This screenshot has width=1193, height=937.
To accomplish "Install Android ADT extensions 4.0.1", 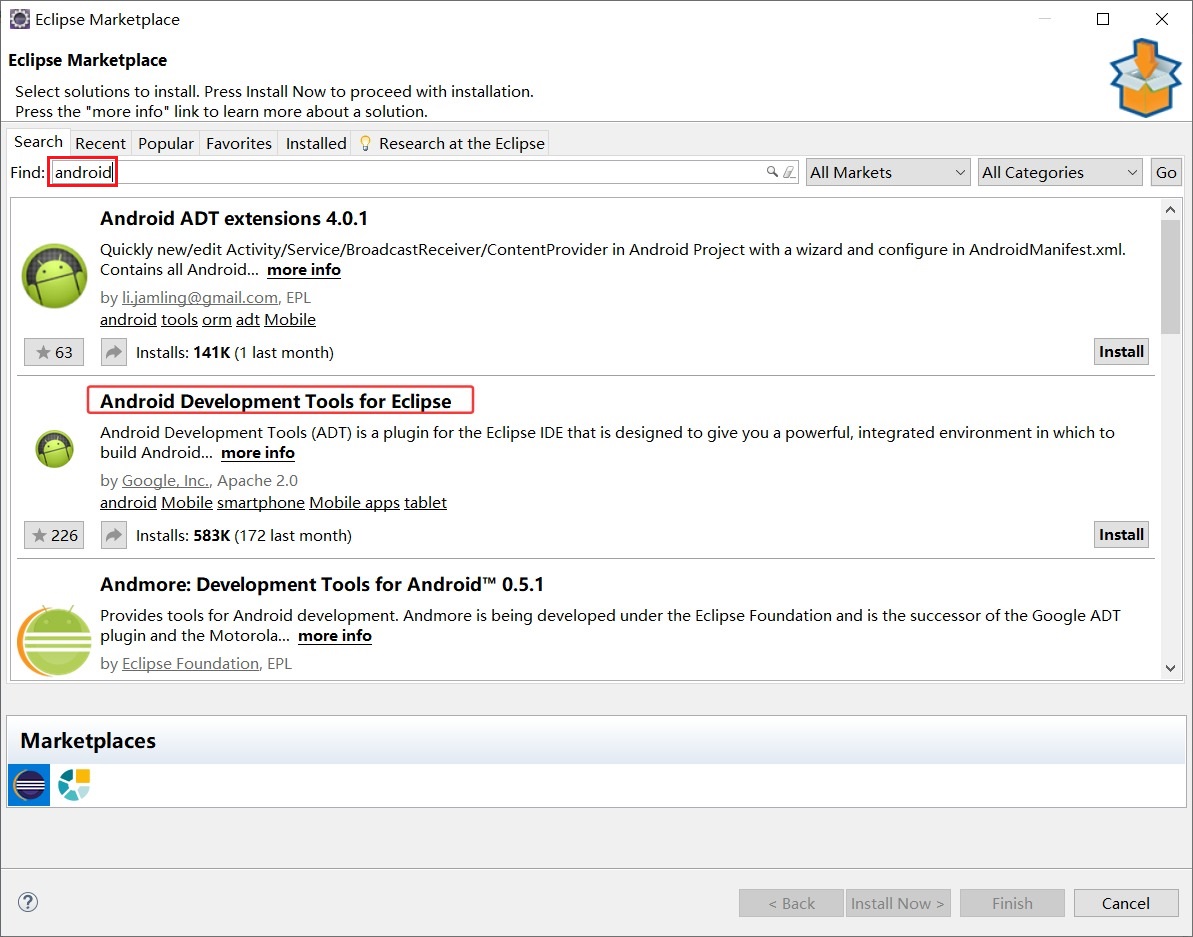I will pos(1121,351).
